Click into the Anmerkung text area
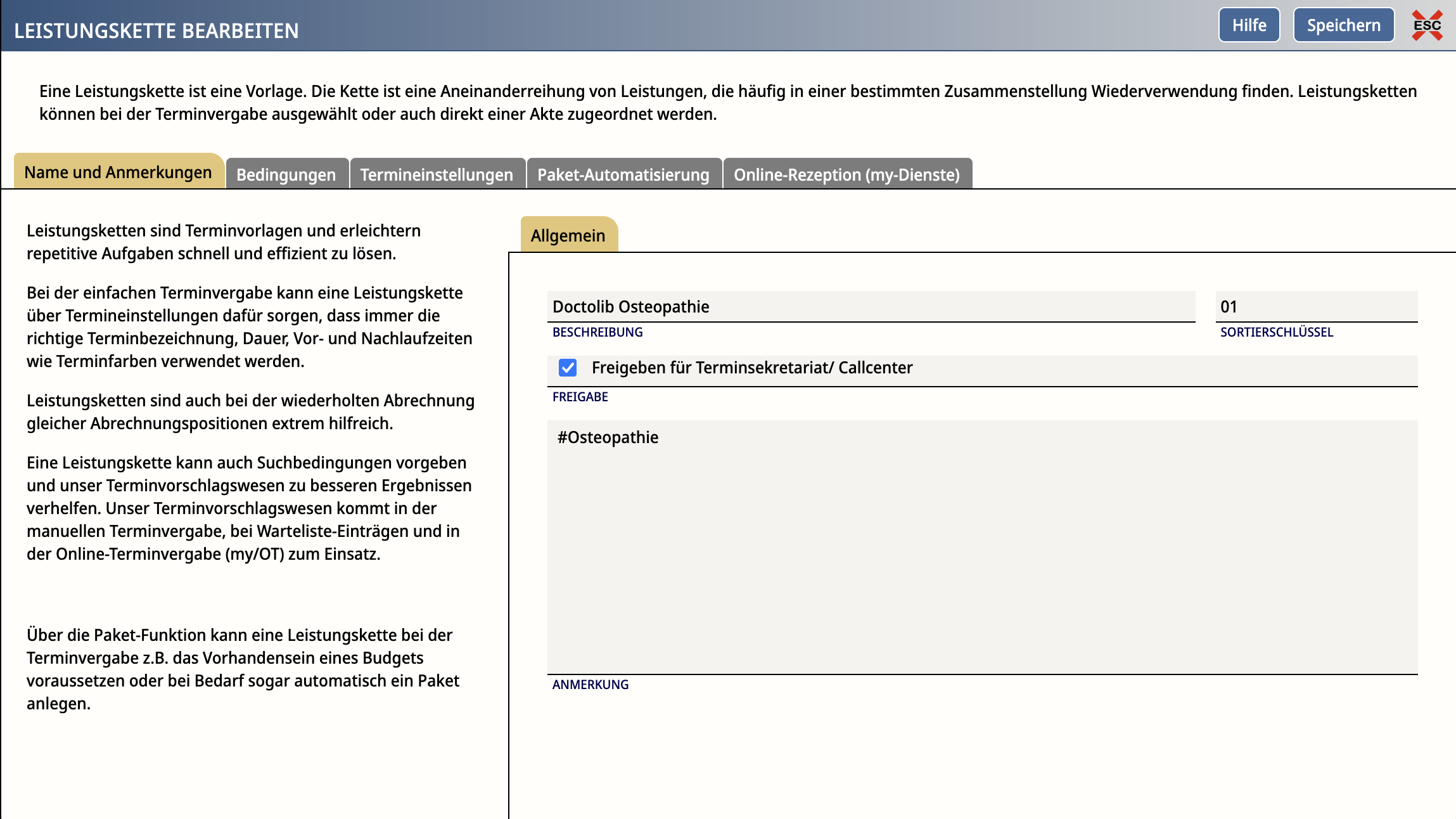Image resolution: width=1456 pixels, height=819 pixels. (982, 551)
